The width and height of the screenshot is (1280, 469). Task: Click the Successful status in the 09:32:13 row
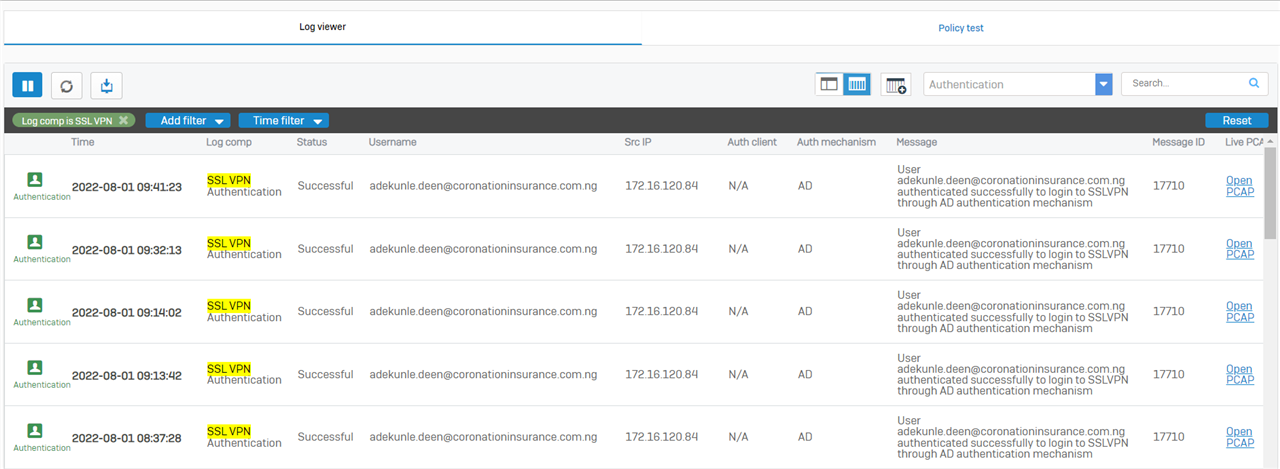click(x=325, y=249)
